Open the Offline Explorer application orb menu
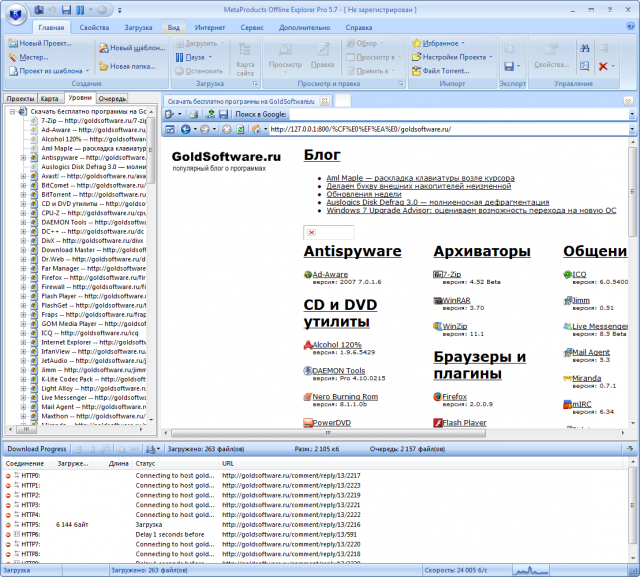Screen dimensions: 640x577 coord(16,15)
